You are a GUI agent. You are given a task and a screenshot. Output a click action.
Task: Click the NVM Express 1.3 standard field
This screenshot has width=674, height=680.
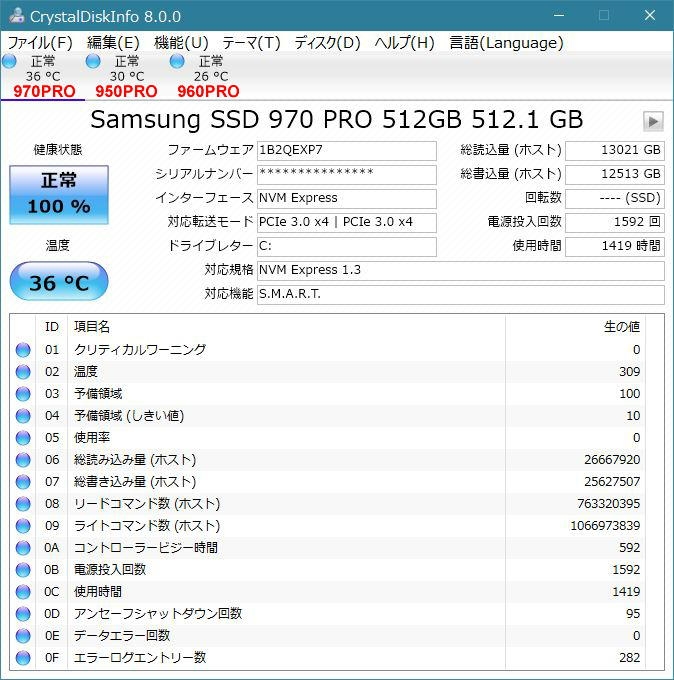tap(461, 271)
